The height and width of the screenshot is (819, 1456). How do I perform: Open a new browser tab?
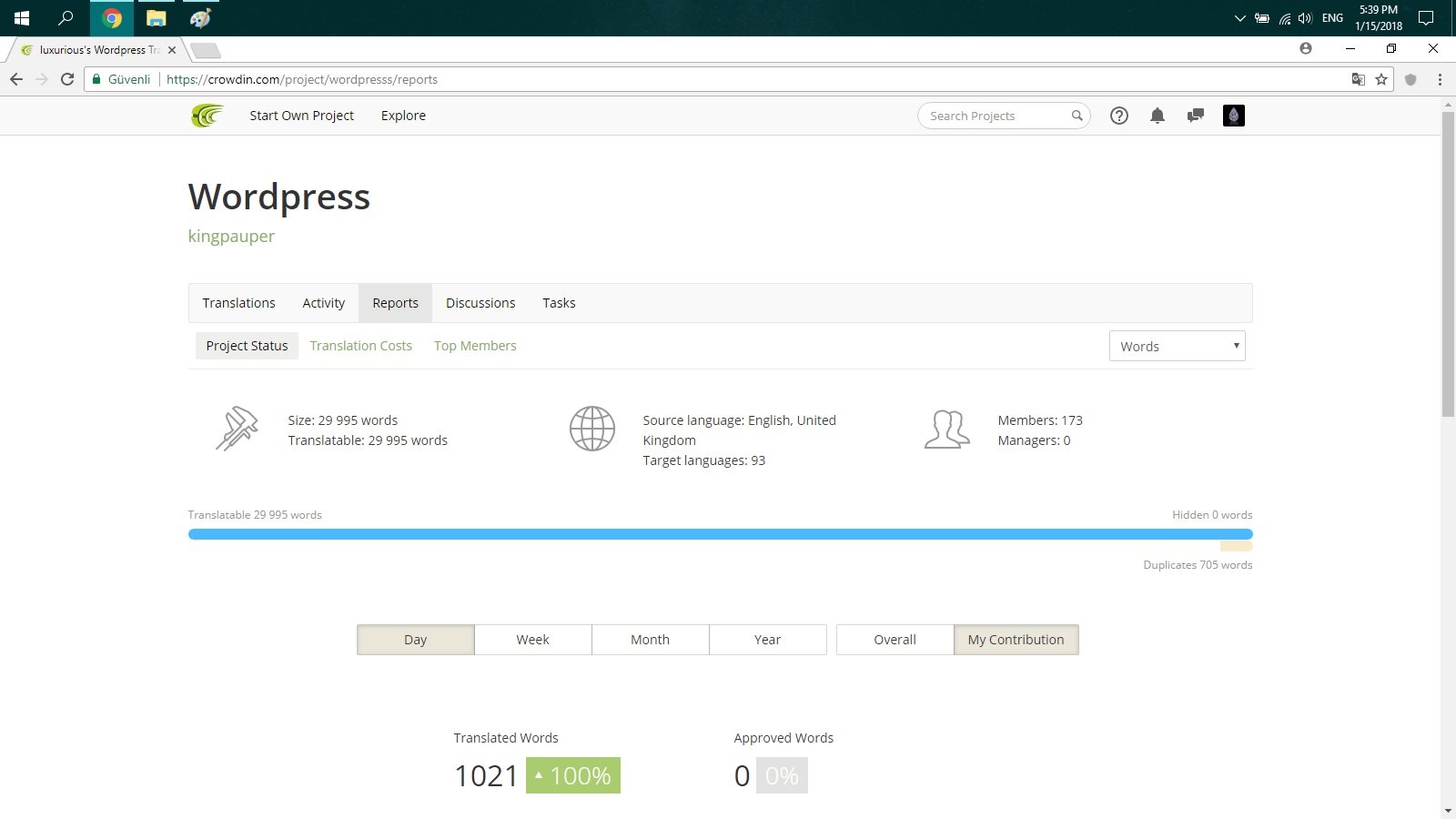click(206, 50)
